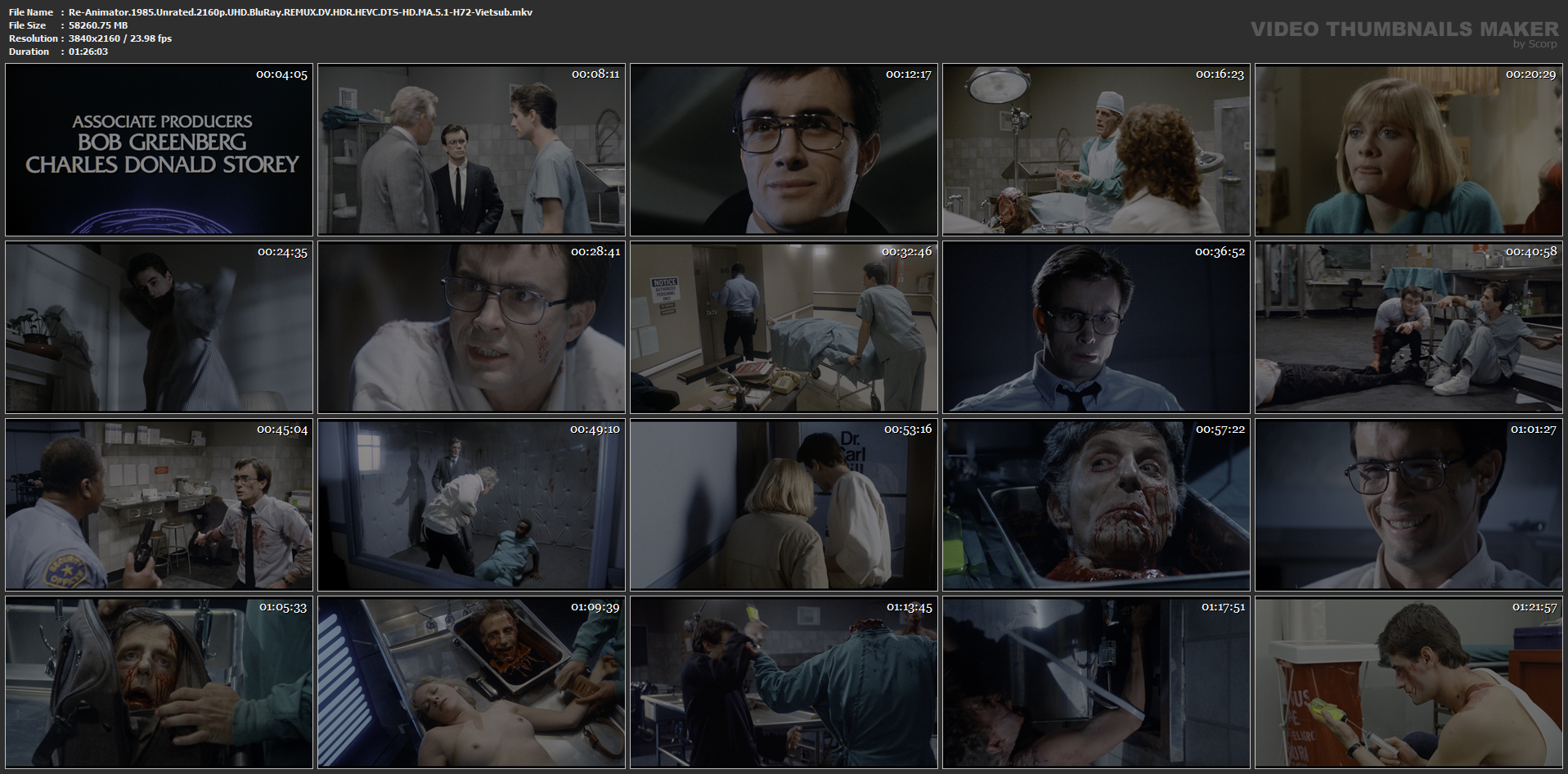Select the thumbnail at 00:20:29
This screenshot has height=774, width=1568.
[x=1409, y=151]
